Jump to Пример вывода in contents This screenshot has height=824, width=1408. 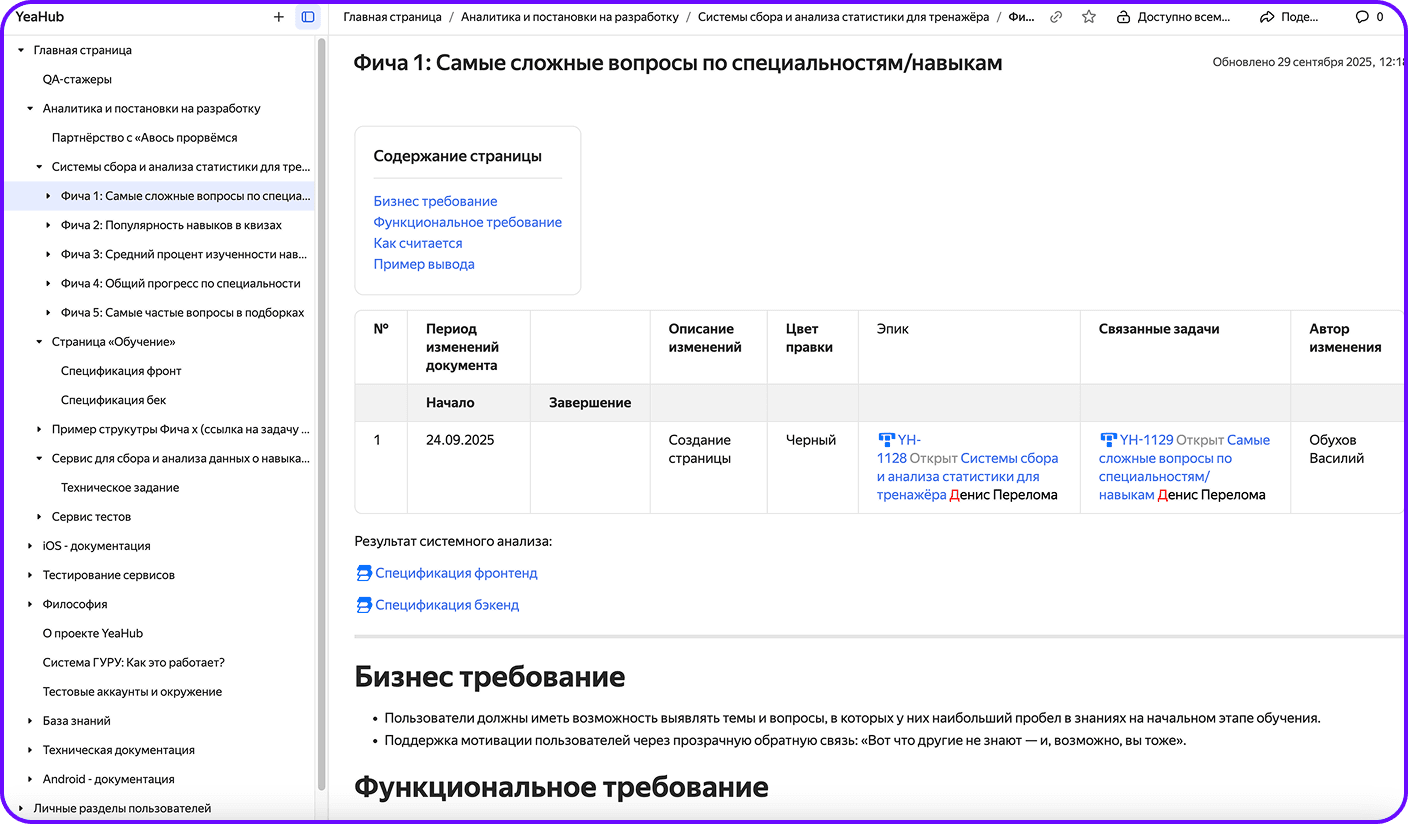[x=424, y=264]
